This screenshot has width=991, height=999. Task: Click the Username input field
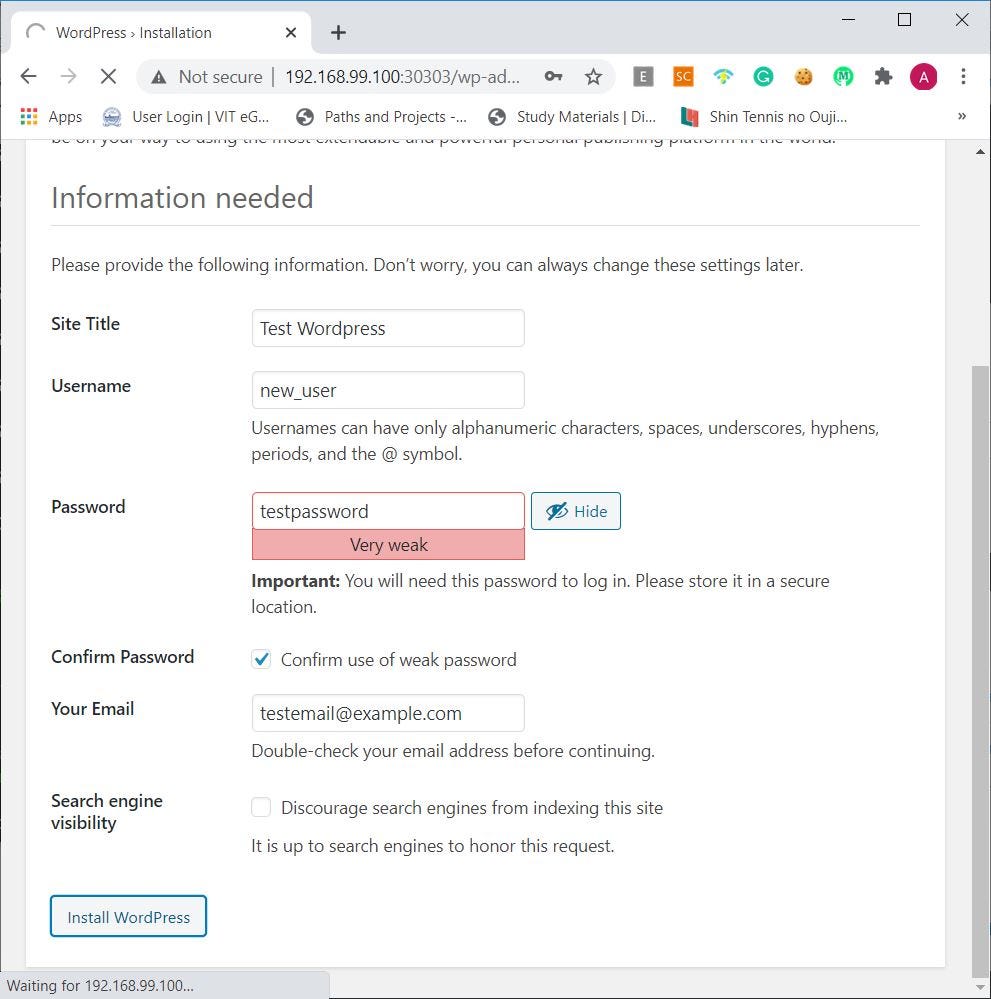coord(388,390)
